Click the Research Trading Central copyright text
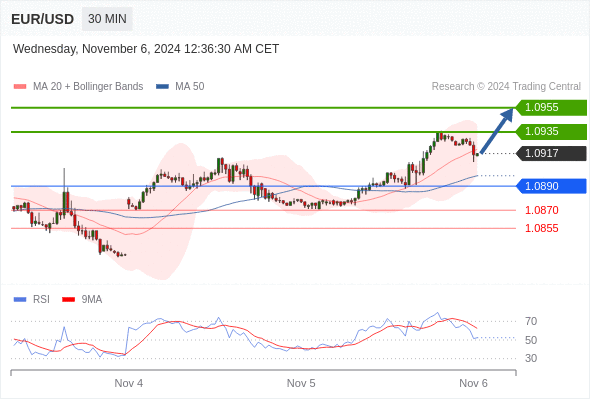This screenshot has width=590, height=400. (506, 87)
